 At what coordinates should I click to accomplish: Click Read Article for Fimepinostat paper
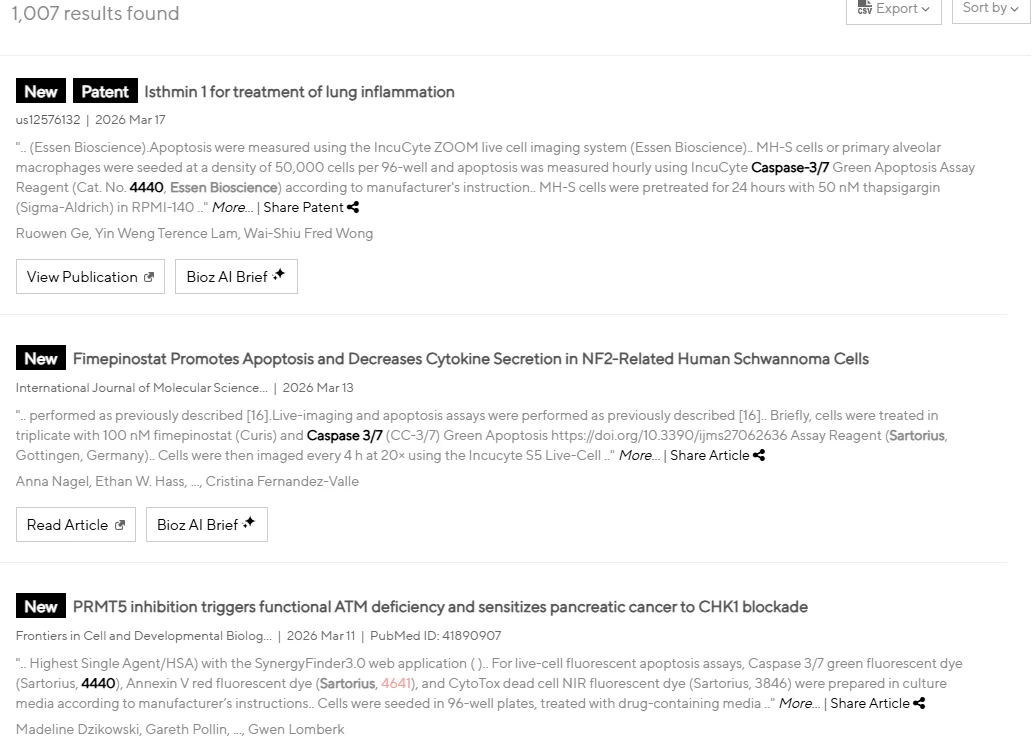point(75,525)
